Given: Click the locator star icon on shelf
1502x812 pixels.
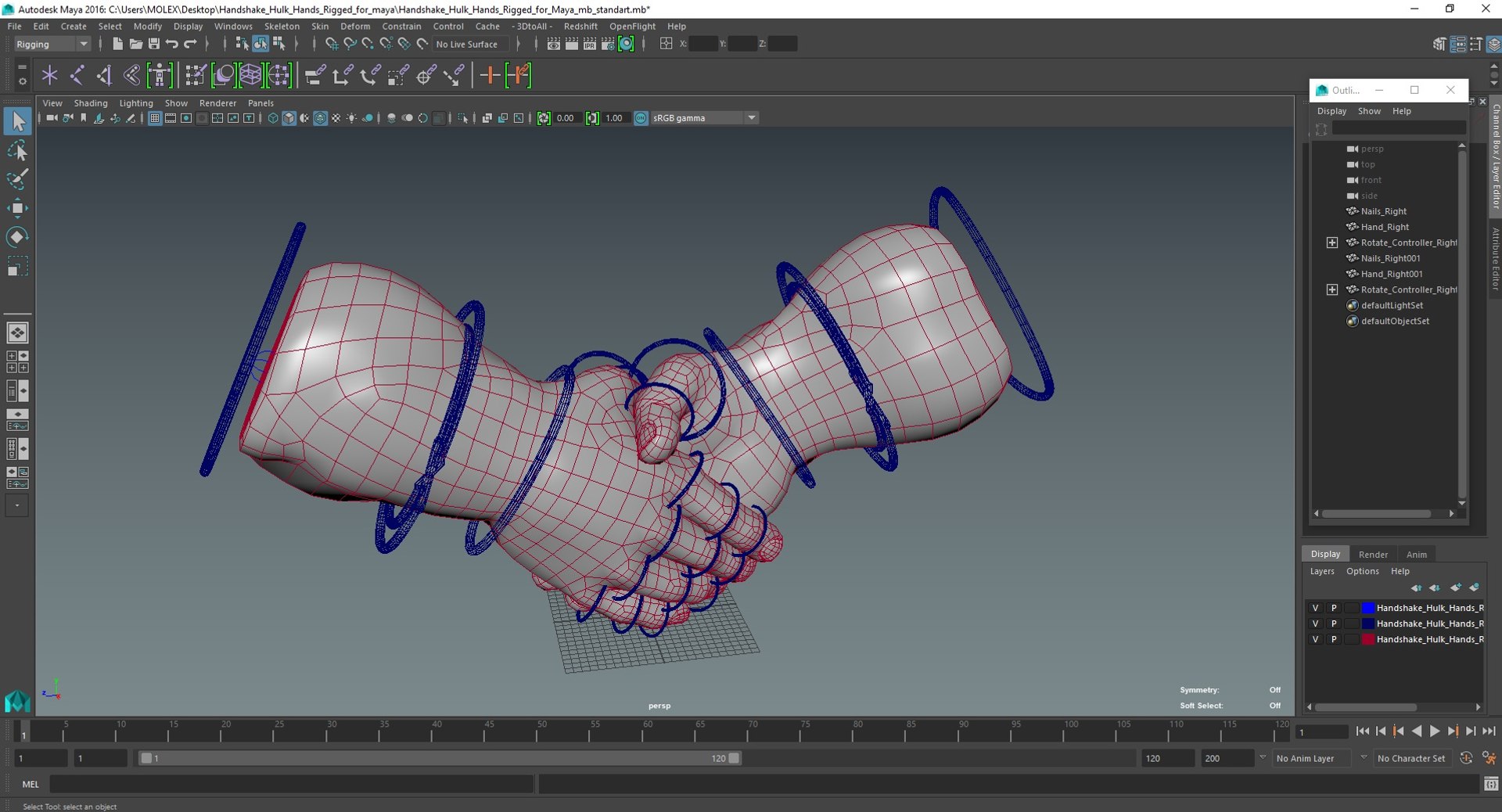Looking at the screenshot, I should click(x=50, y=75).
